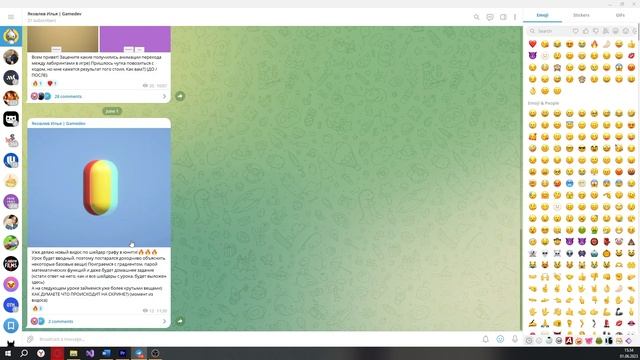Open Unity icon in taskbar
This screenshot has width=640, height=360.
point(155,353)
